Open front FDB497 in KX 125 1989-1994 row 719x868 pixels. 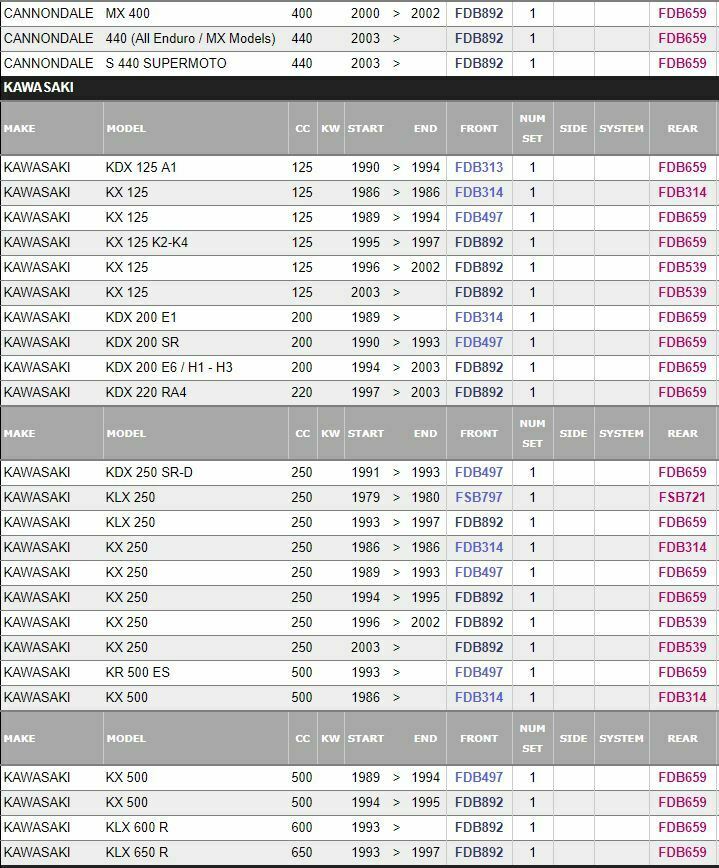point(479,217)
